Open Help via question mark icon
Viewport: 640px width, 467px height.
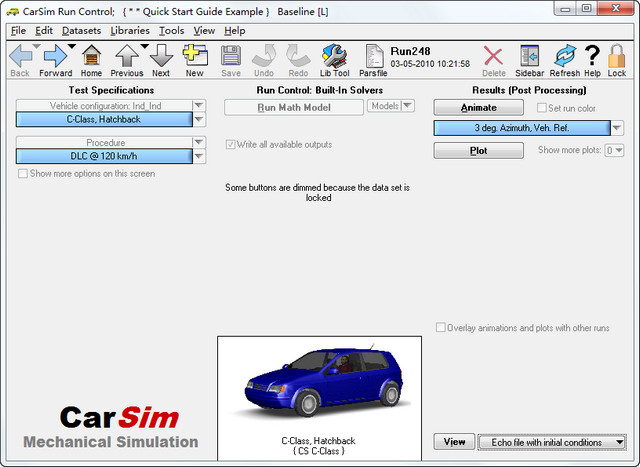(x=592, y=56)
